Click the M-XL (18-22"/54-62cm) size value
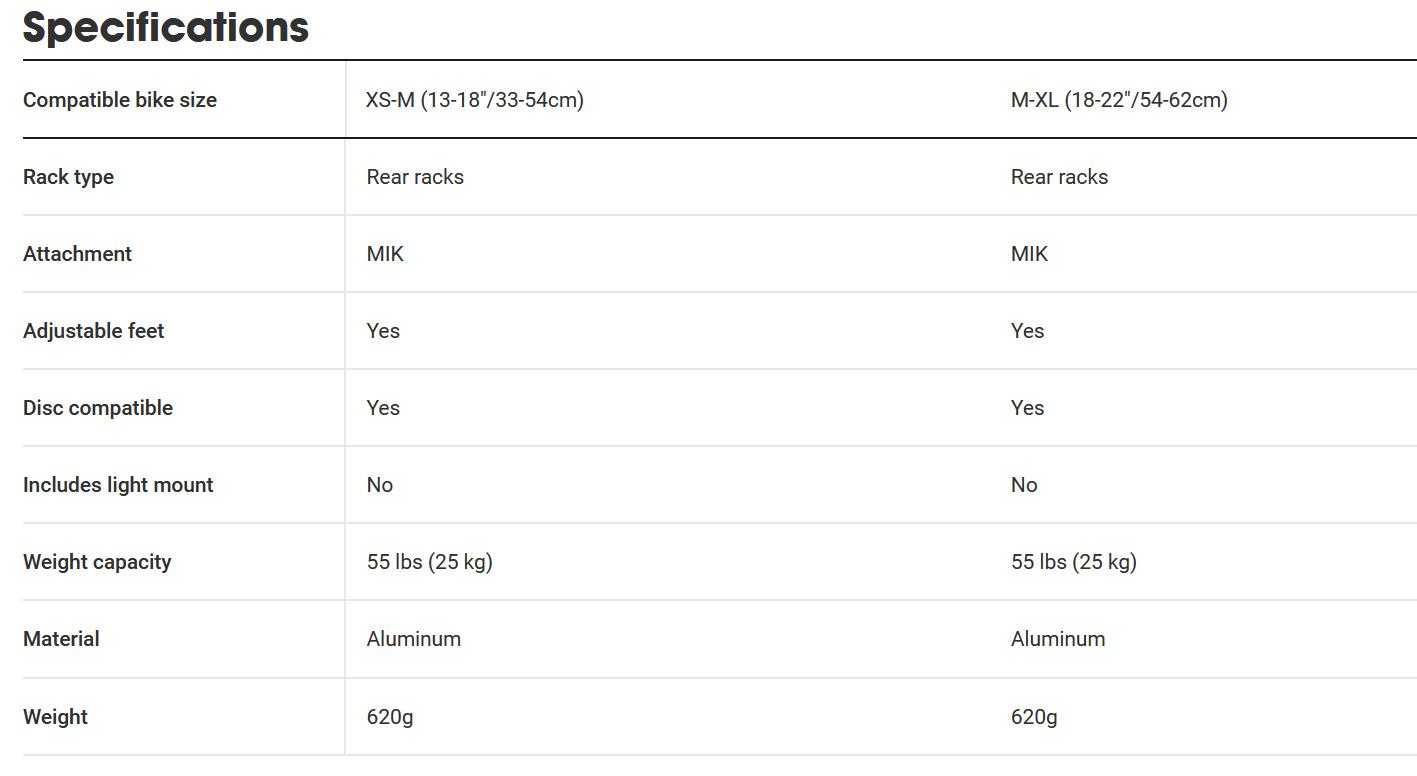The image size is (1417, 776). (1119, 100)
